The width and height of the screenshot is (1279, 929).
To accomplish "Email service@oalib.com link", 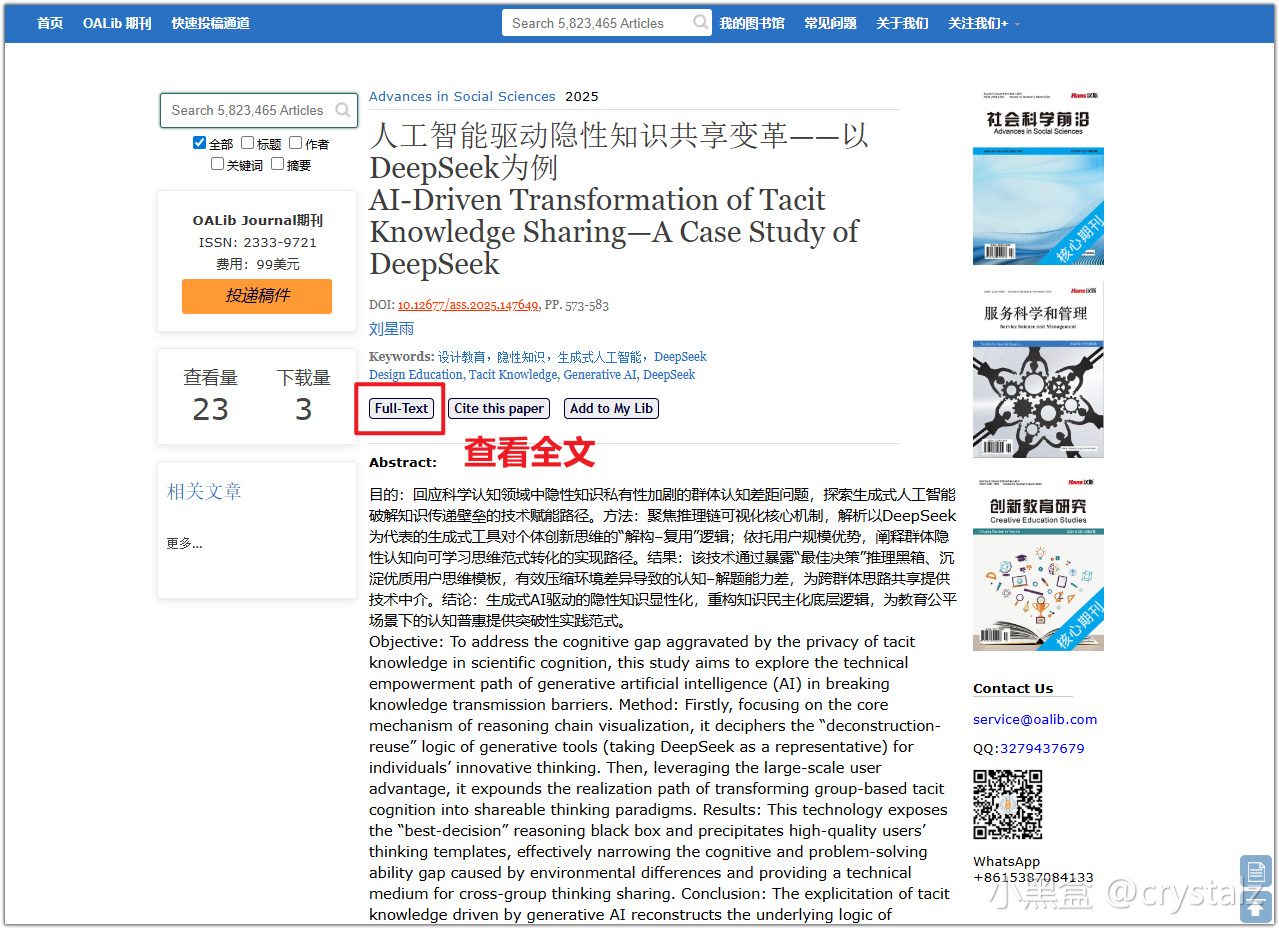I will point(1035,719).
